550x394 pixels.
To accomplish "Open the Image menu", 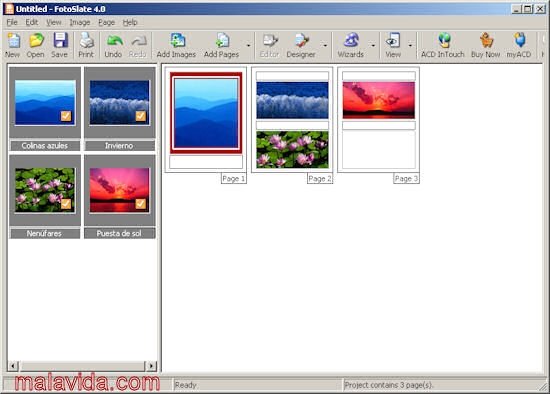I will (80, 22).
